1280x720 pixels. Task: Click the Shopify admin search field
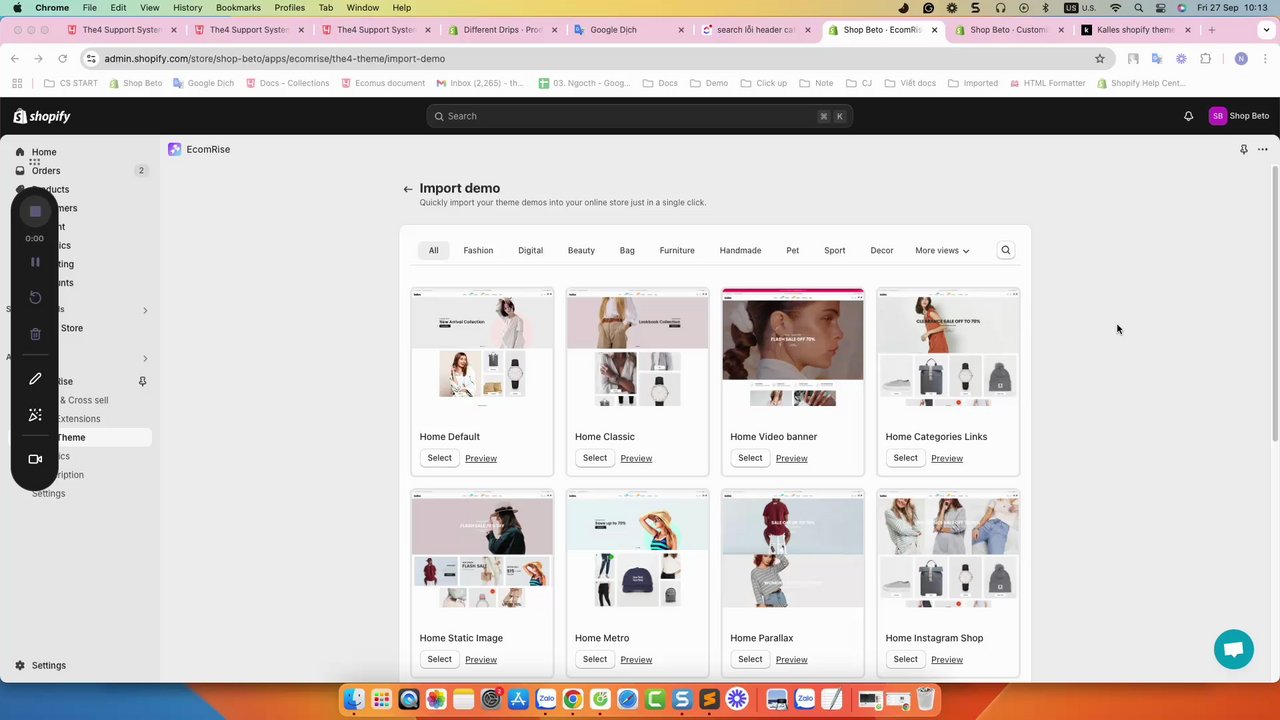point(640,116)
